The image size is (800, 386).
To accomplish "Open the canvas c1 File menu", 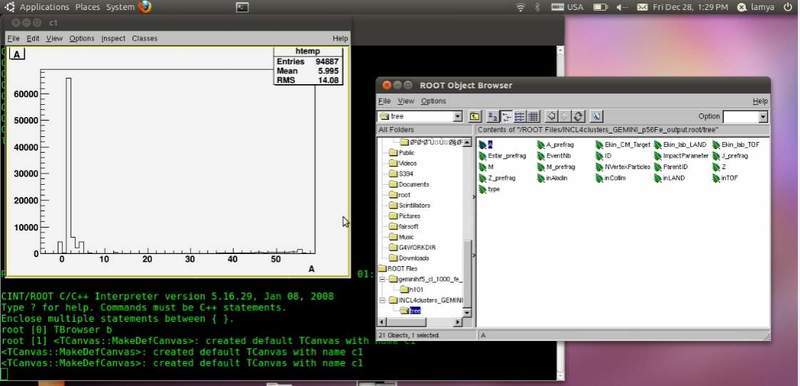I will point(13,38).
